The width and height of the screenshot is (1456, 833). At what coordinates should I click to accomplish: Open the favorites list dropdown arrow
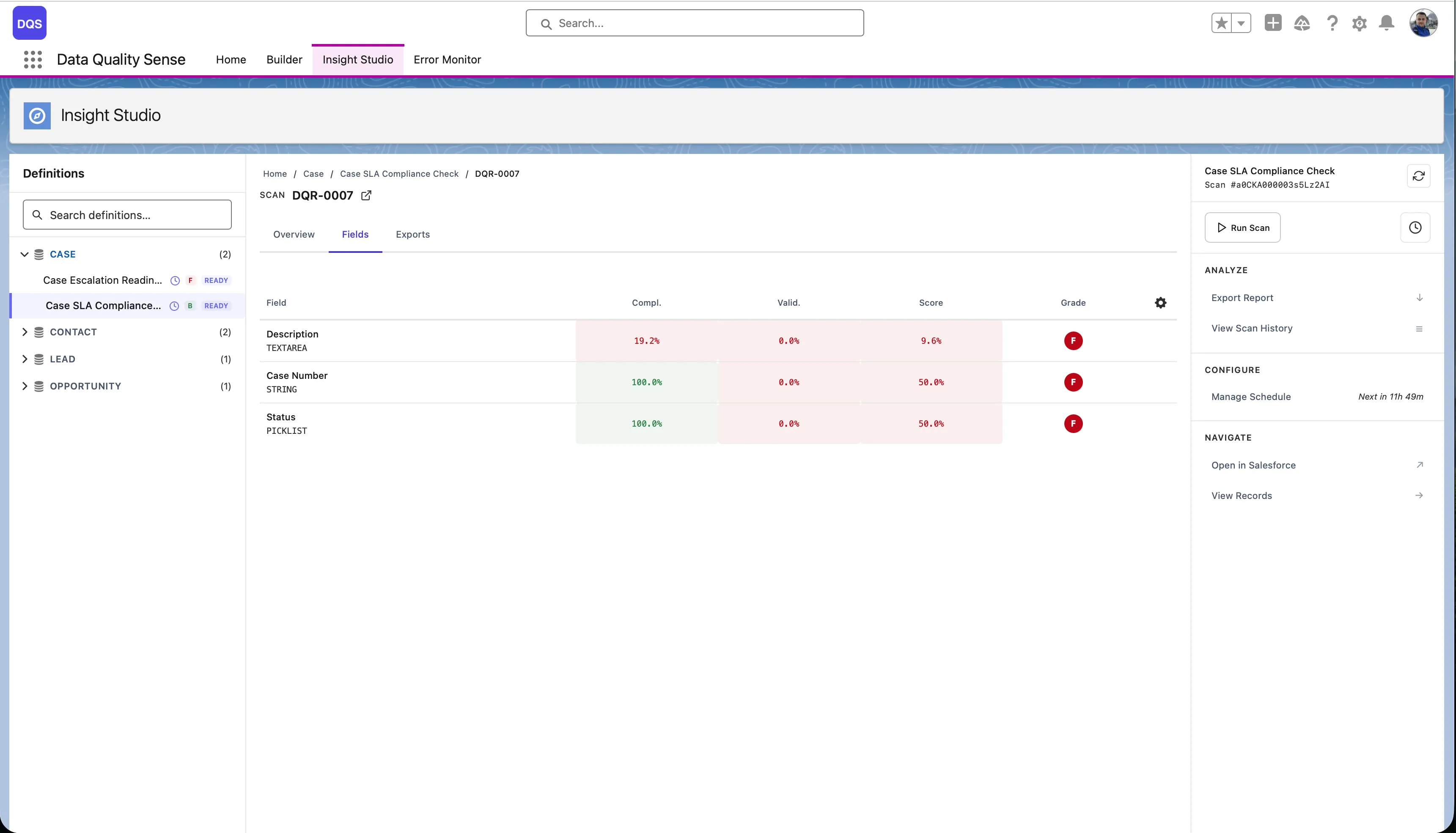click(1241, 23)
